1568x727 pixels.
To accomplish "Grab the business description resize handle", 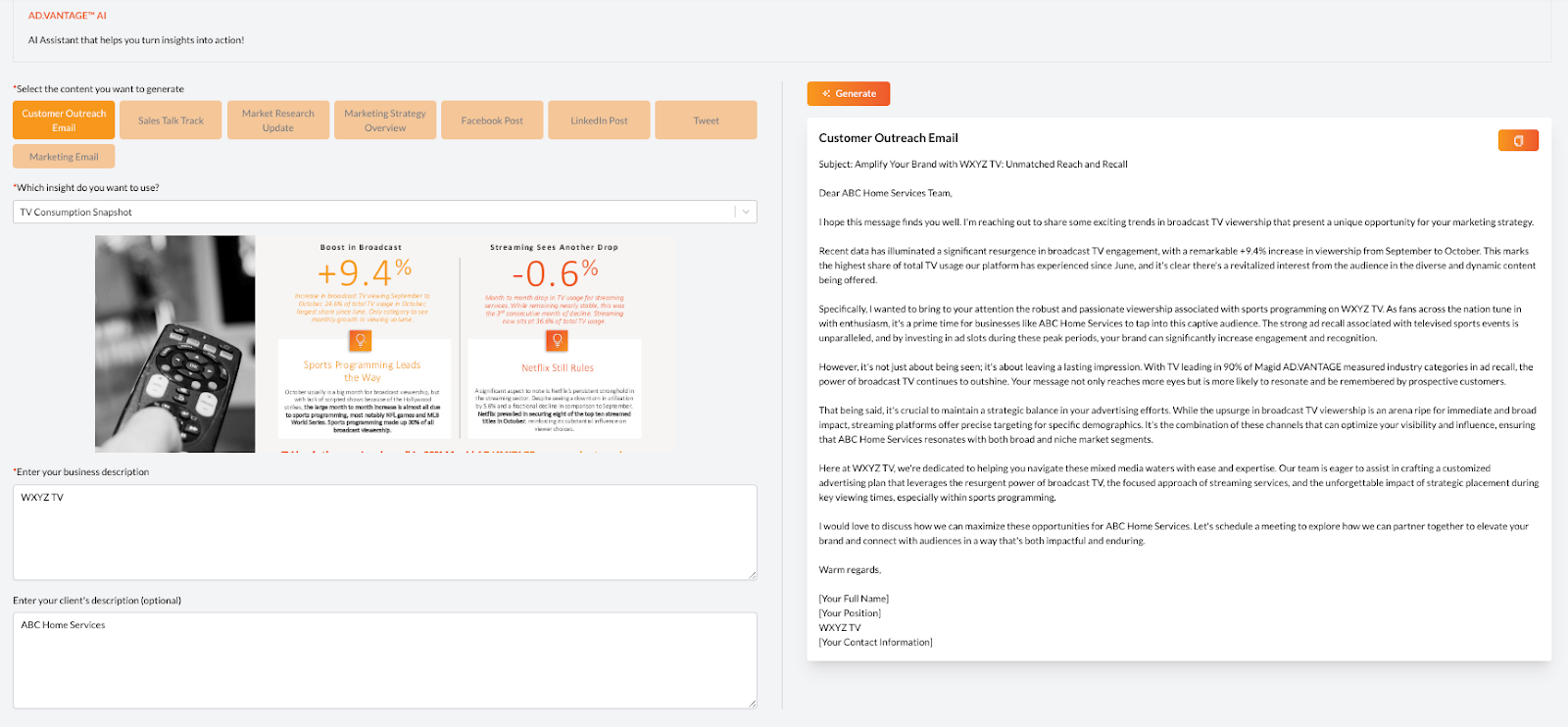I will point(752,574).
